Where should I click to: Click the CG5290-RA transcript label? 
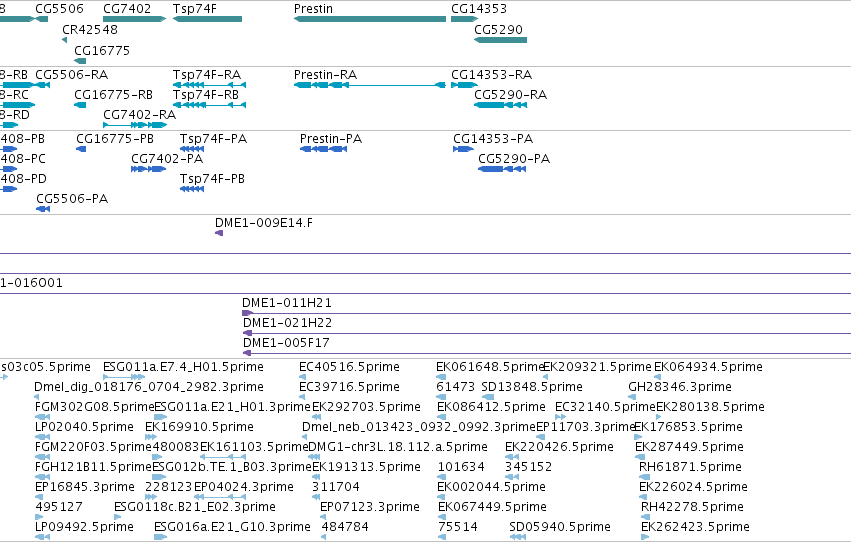(511, 94)
